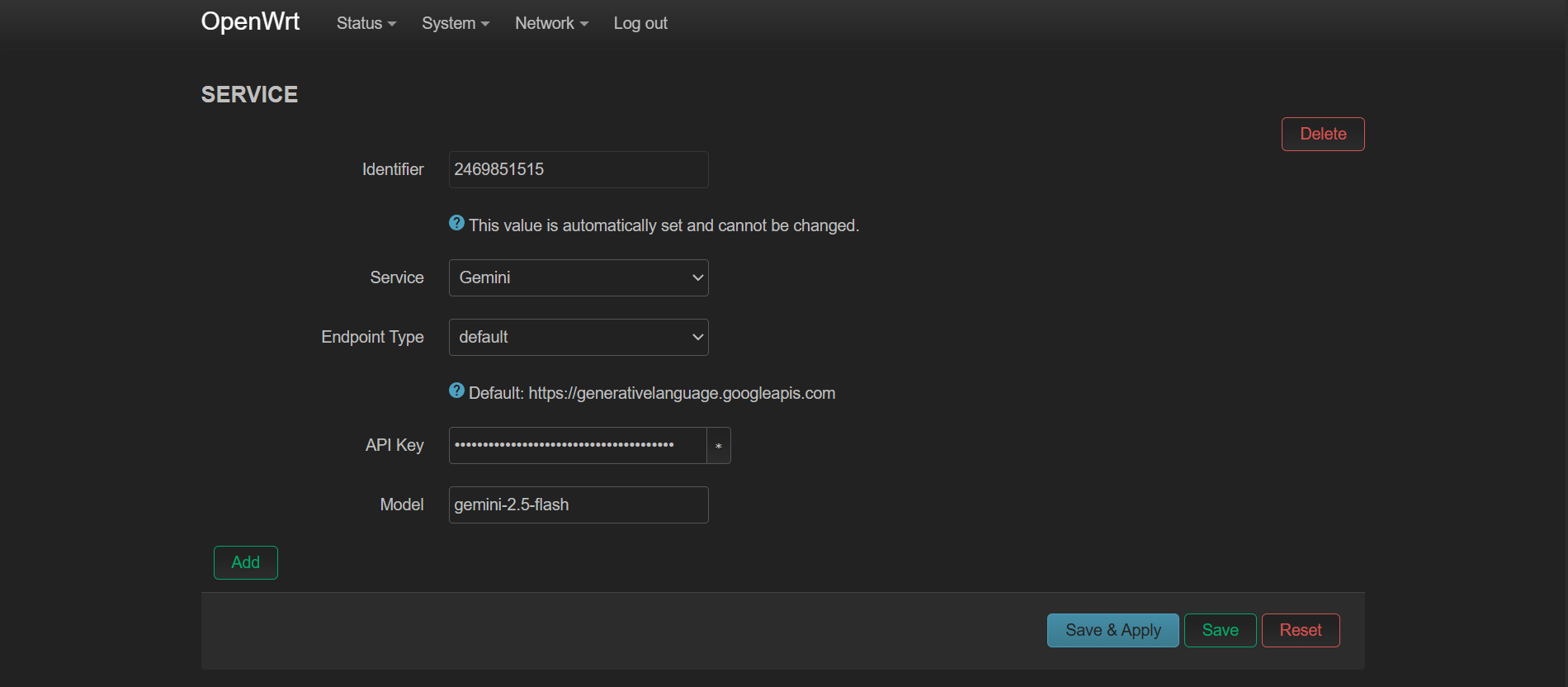Viewport: 1568px width, 687px height.
Task: Select the Model field containing gemini-2.5-flash
Action: coord(578,505)
